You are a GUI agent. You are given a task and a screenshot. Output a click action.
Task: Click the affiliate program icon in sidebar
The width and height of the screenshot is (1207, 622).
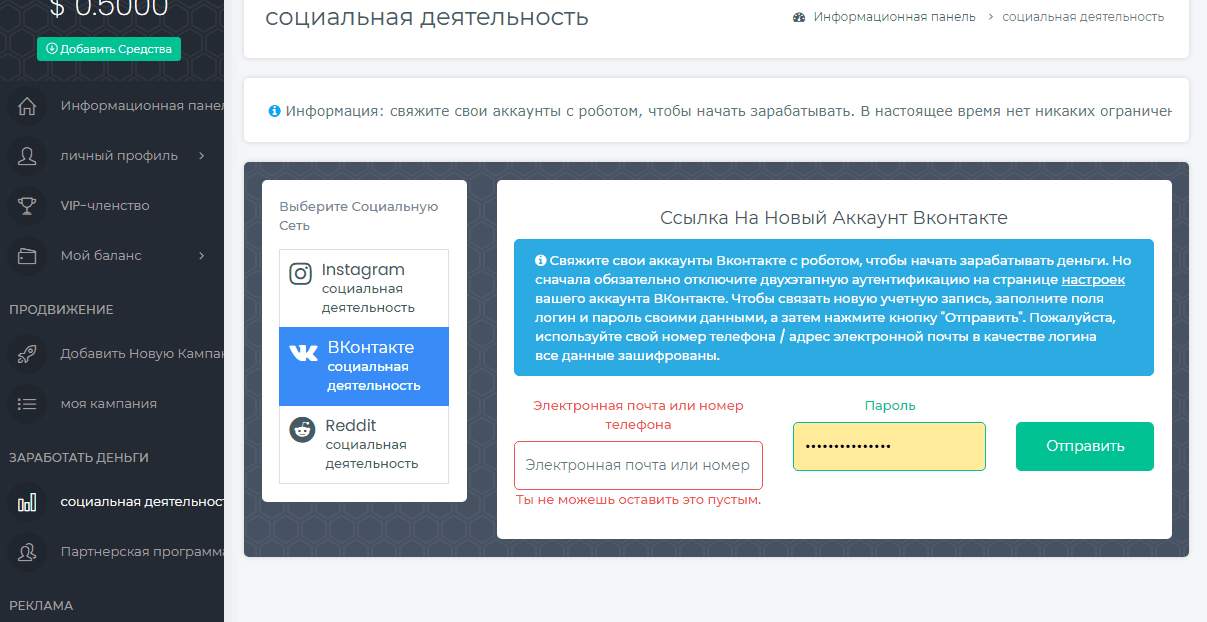click(x=27, y=552)
